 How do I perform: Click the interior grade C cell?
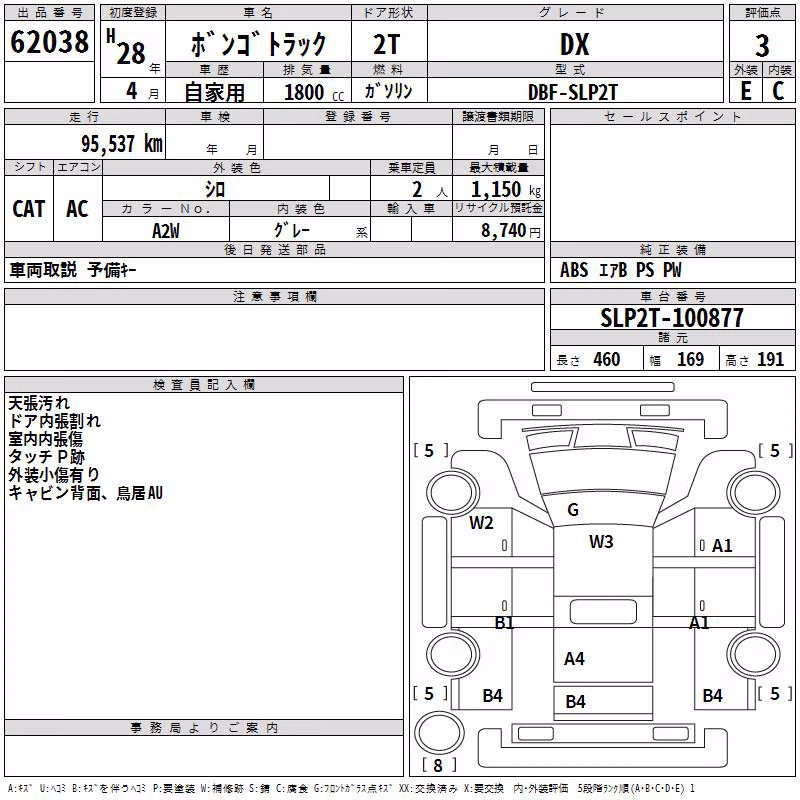click(x=779, y=91)
